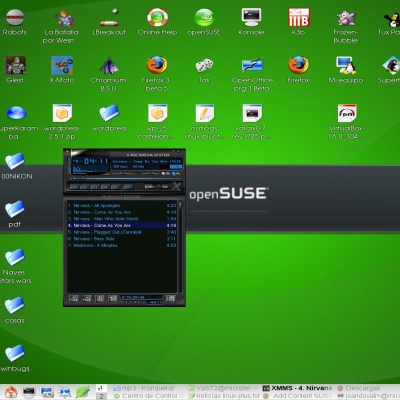Viewport: 400px width, 400px height.
Task: Click the XMMS volume slider
Action: (x=126, y=173)
